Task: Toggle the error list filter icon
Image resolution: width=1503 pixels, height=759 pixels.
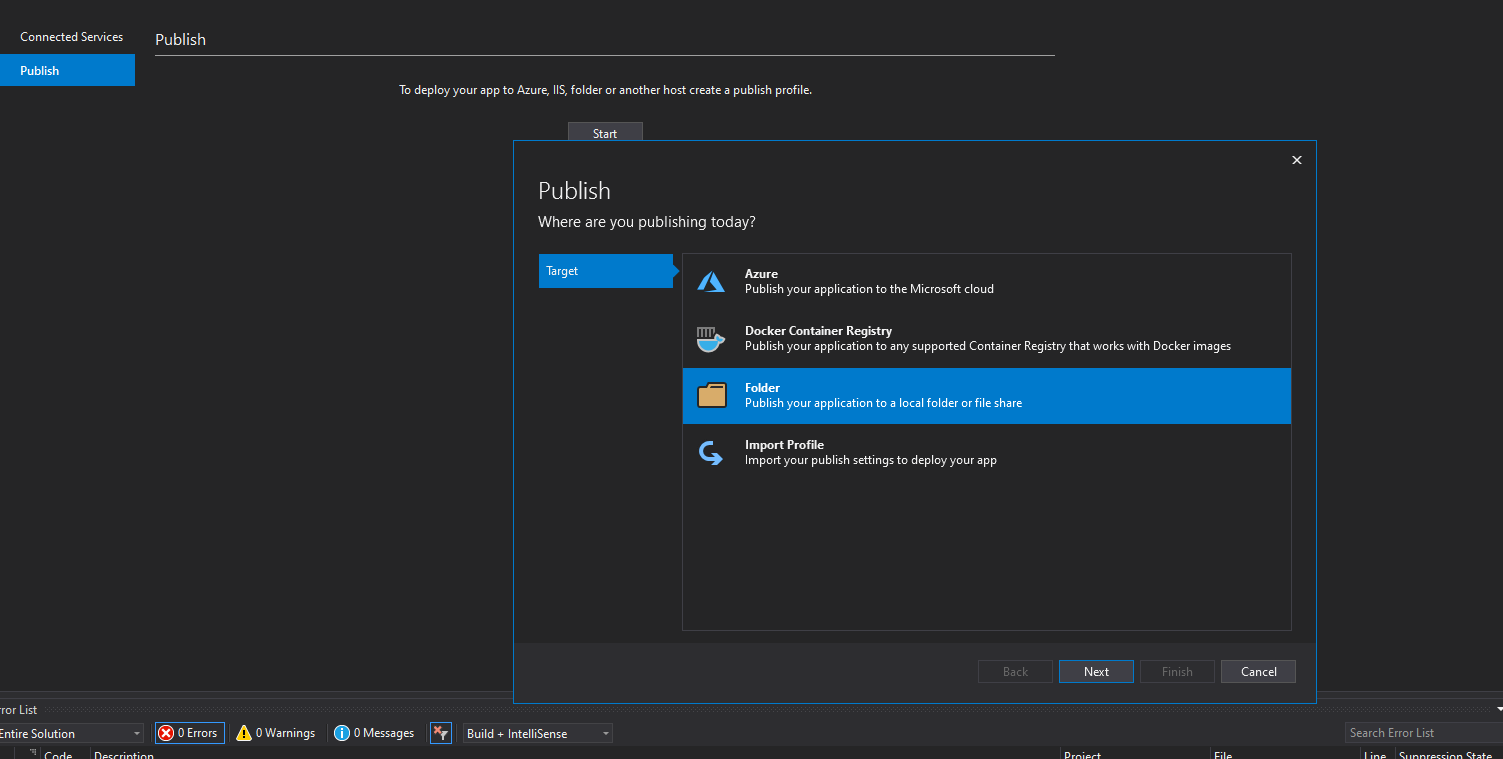Action: pyautogui.click(x=441, y=733)
